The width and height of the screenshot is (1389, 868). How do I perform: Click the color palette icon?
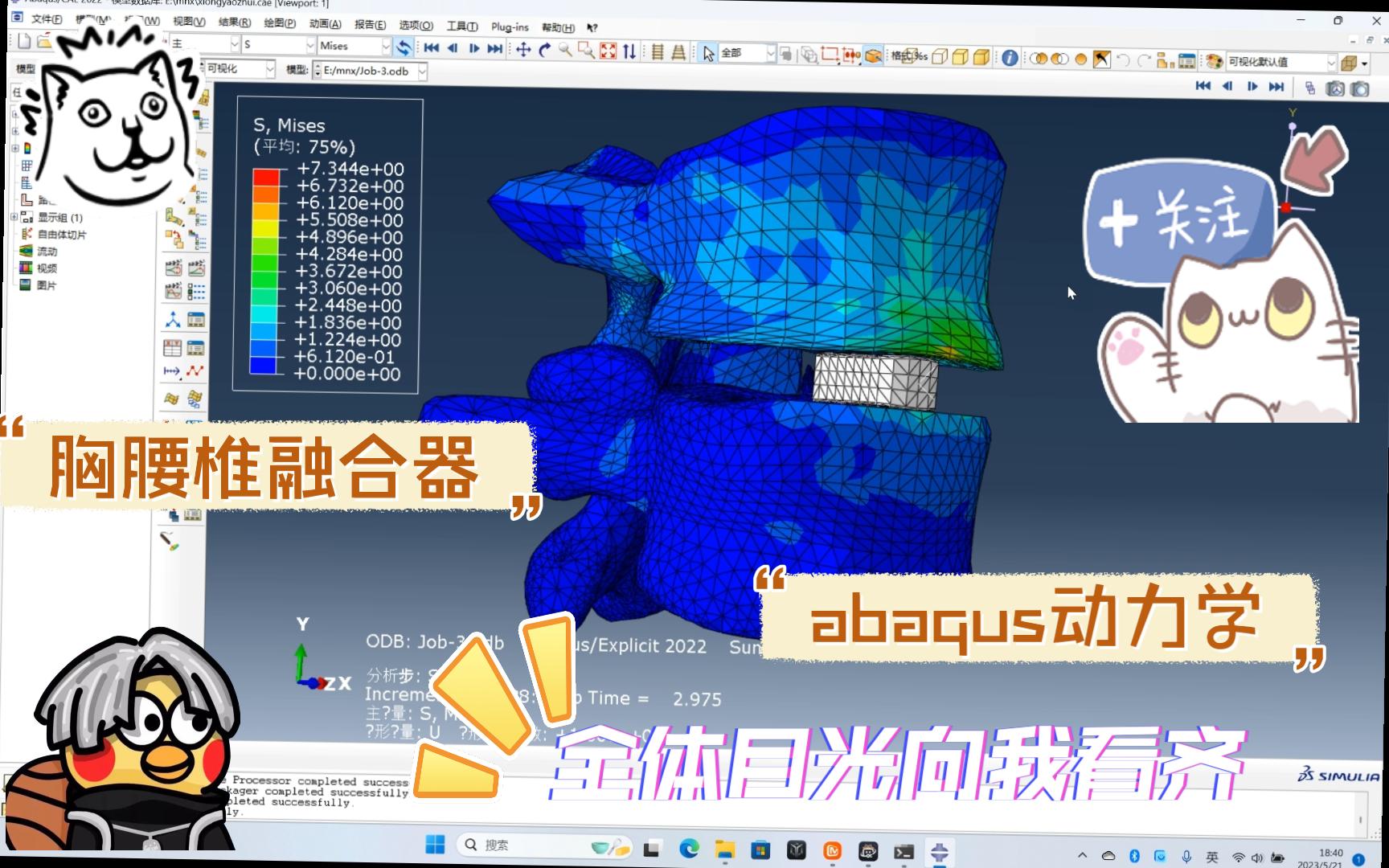point(1213,61)
